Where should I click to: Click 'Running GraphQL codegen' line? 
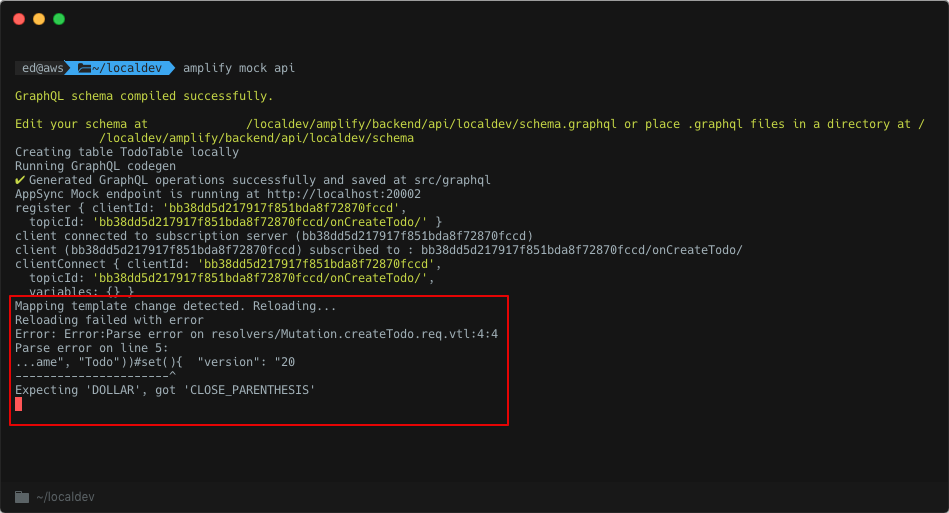(x=96, y=165)
